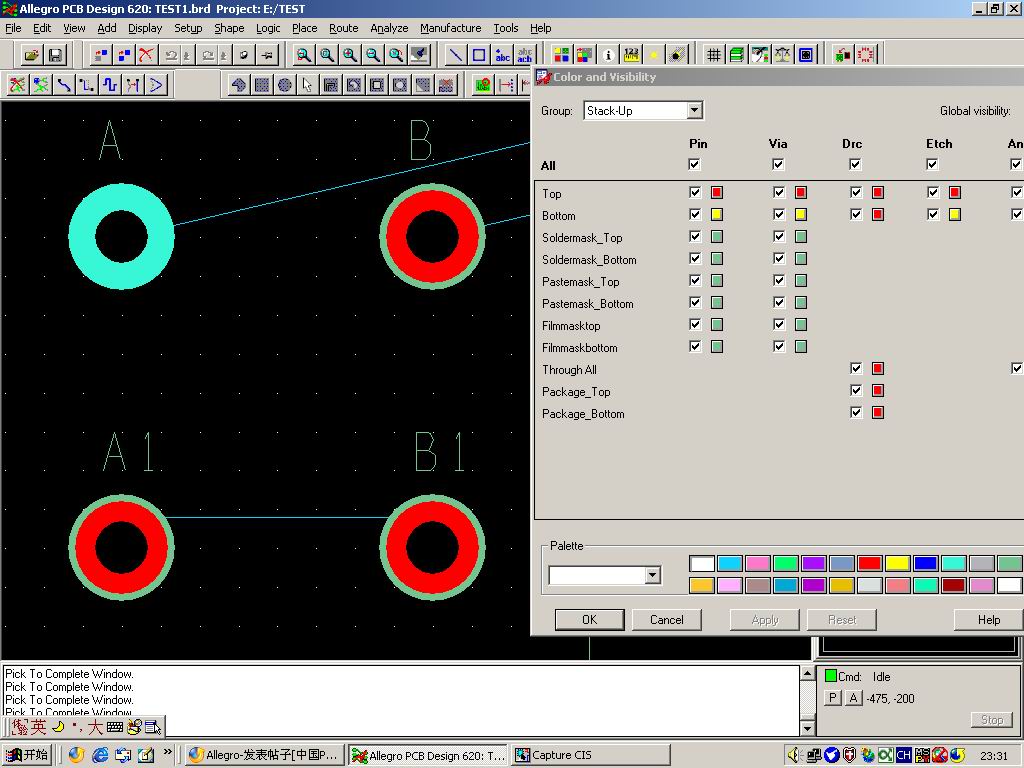Click the OK button

coord(589,620)
